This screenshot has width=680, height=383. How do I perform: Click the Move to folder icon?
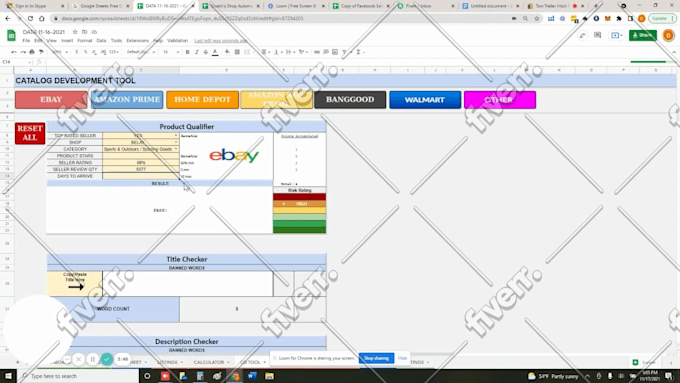tap(85, 32)
